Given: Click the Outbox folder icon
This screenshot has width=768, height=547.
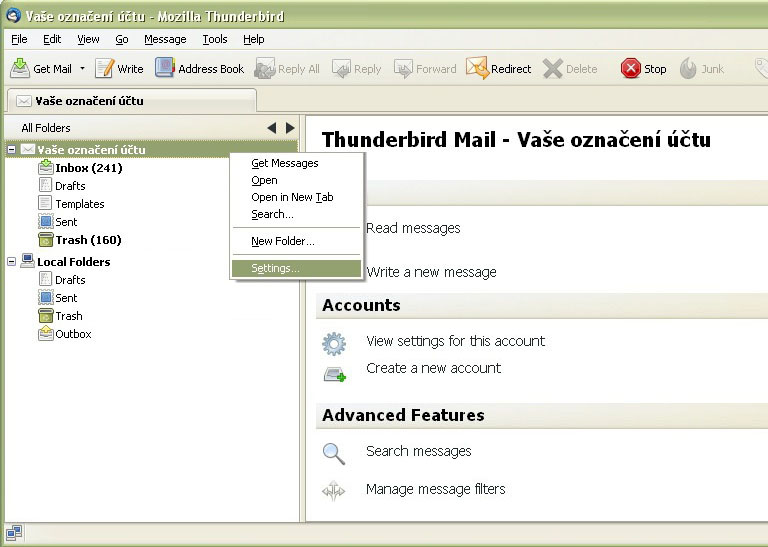Looking at the screenshot, I should point(46,333).
